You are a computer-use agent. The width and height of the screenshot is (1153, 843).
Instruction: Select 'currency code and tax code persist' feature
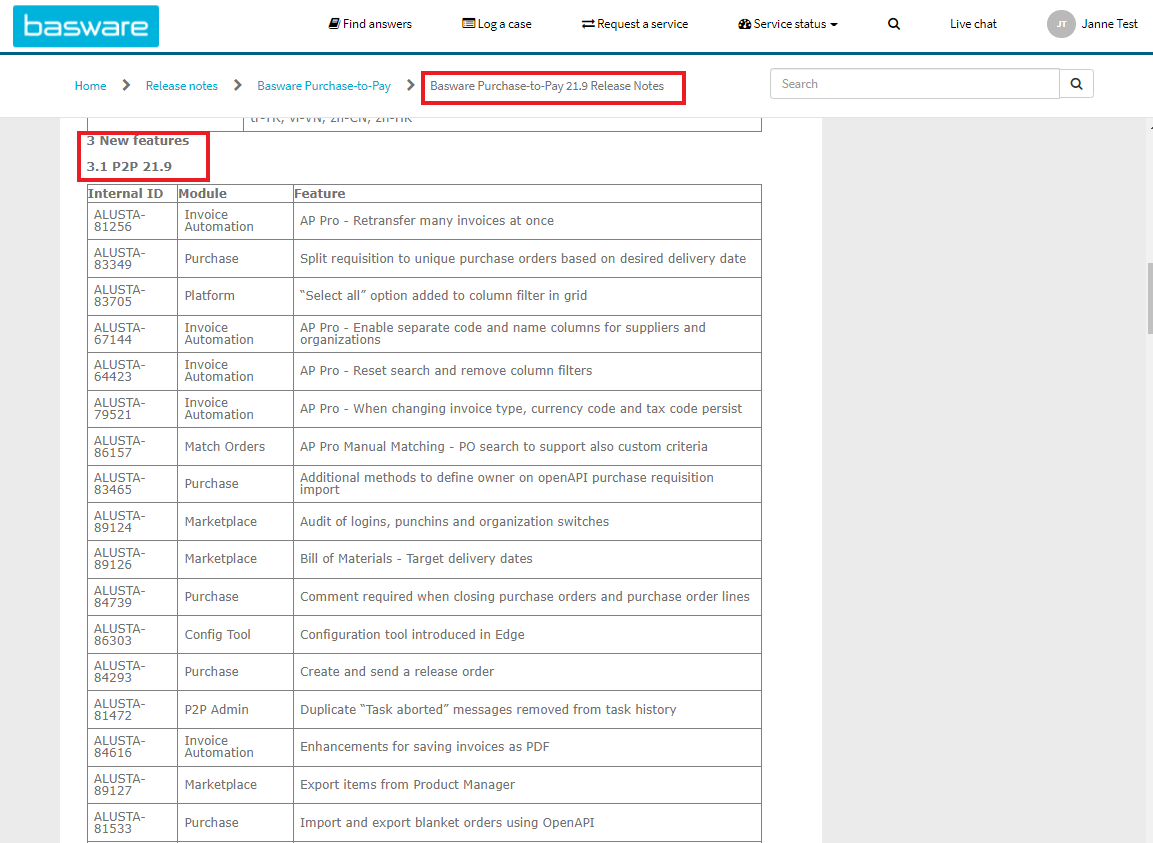click(521, 409)
